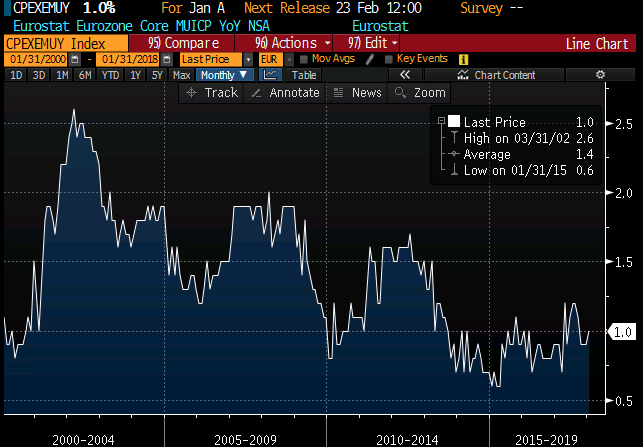Activate the Zoom magnifier tool
This screenshot has height=447, width=643.
coord(419,92)
